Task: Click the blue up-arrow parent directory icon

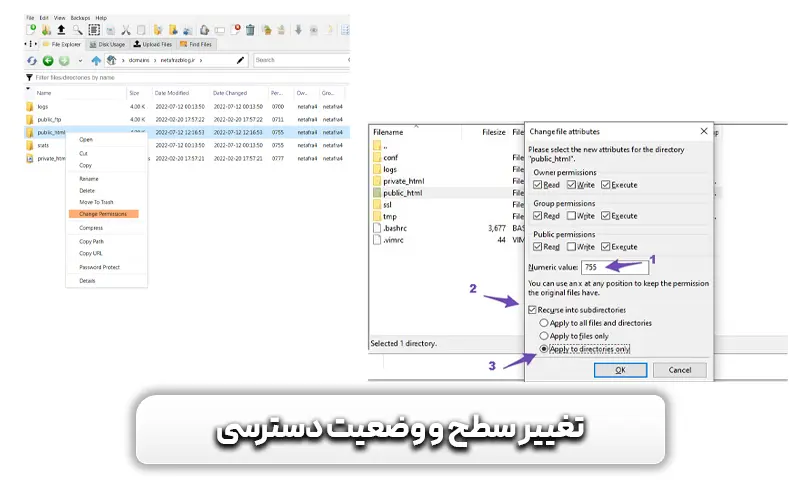Action: (x=97, y=61)
